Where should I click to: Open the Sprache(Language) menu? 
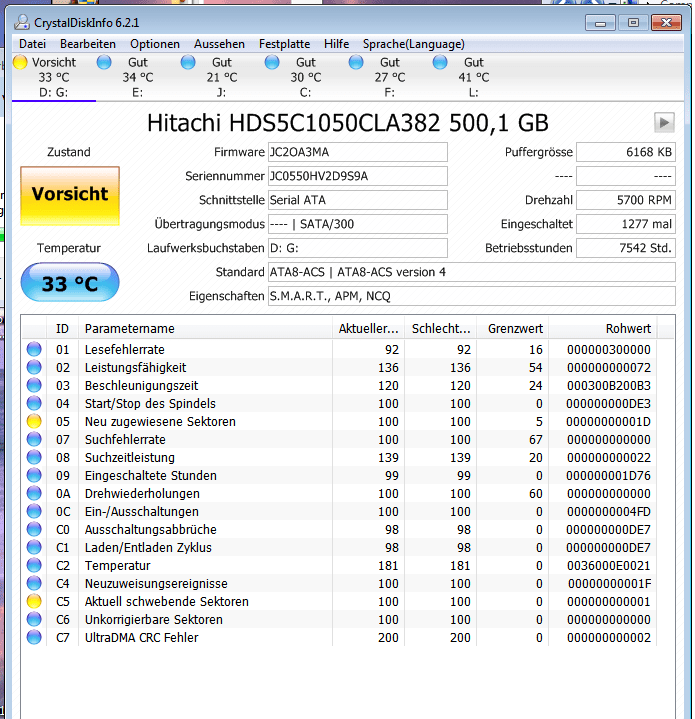pos(414,44)
